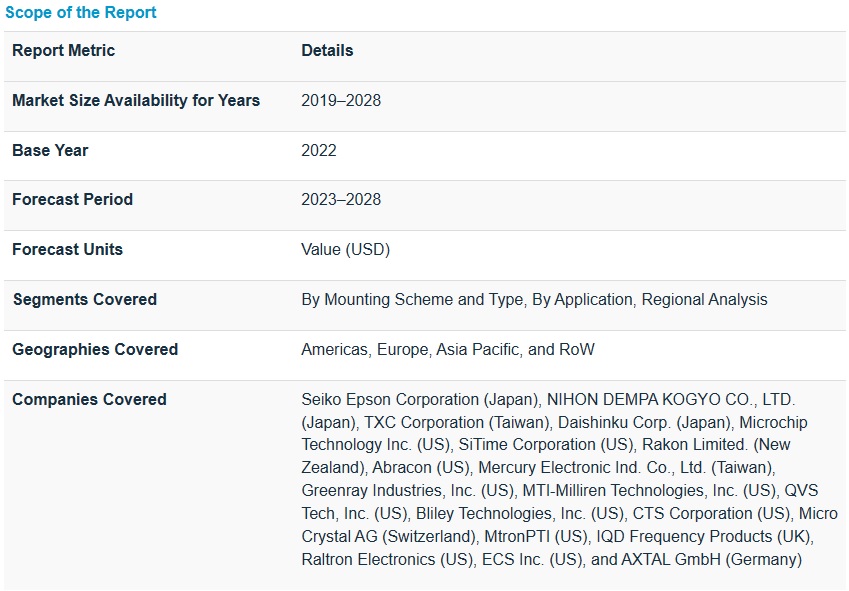Click the 'Value (USD)' cell
This screenshot has height=591, width=849.
[x=345, y=250]
